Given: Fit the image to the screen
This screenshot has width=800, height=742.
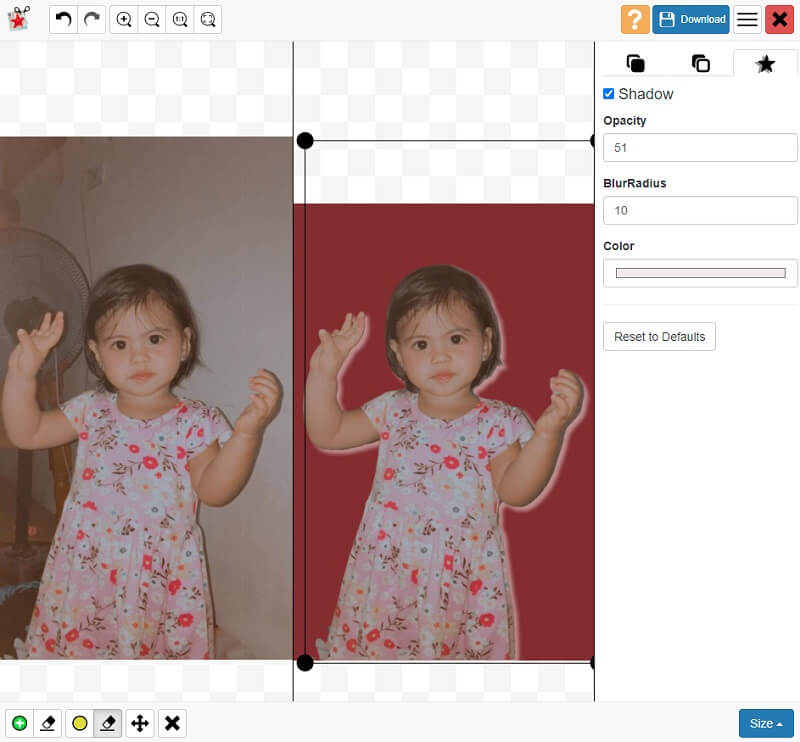Looking at the screenshot, I should 207,19.
